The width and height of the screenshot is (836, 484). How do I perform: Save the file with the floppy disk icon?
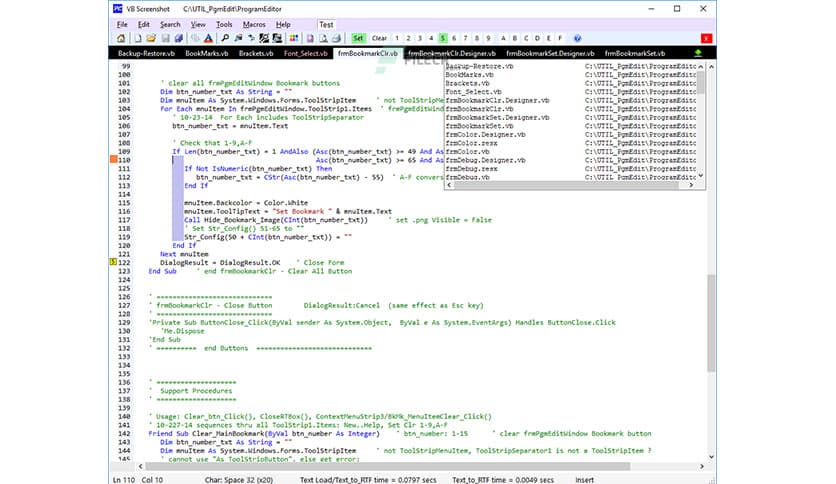pyautogui.click(x=165, y=38)
